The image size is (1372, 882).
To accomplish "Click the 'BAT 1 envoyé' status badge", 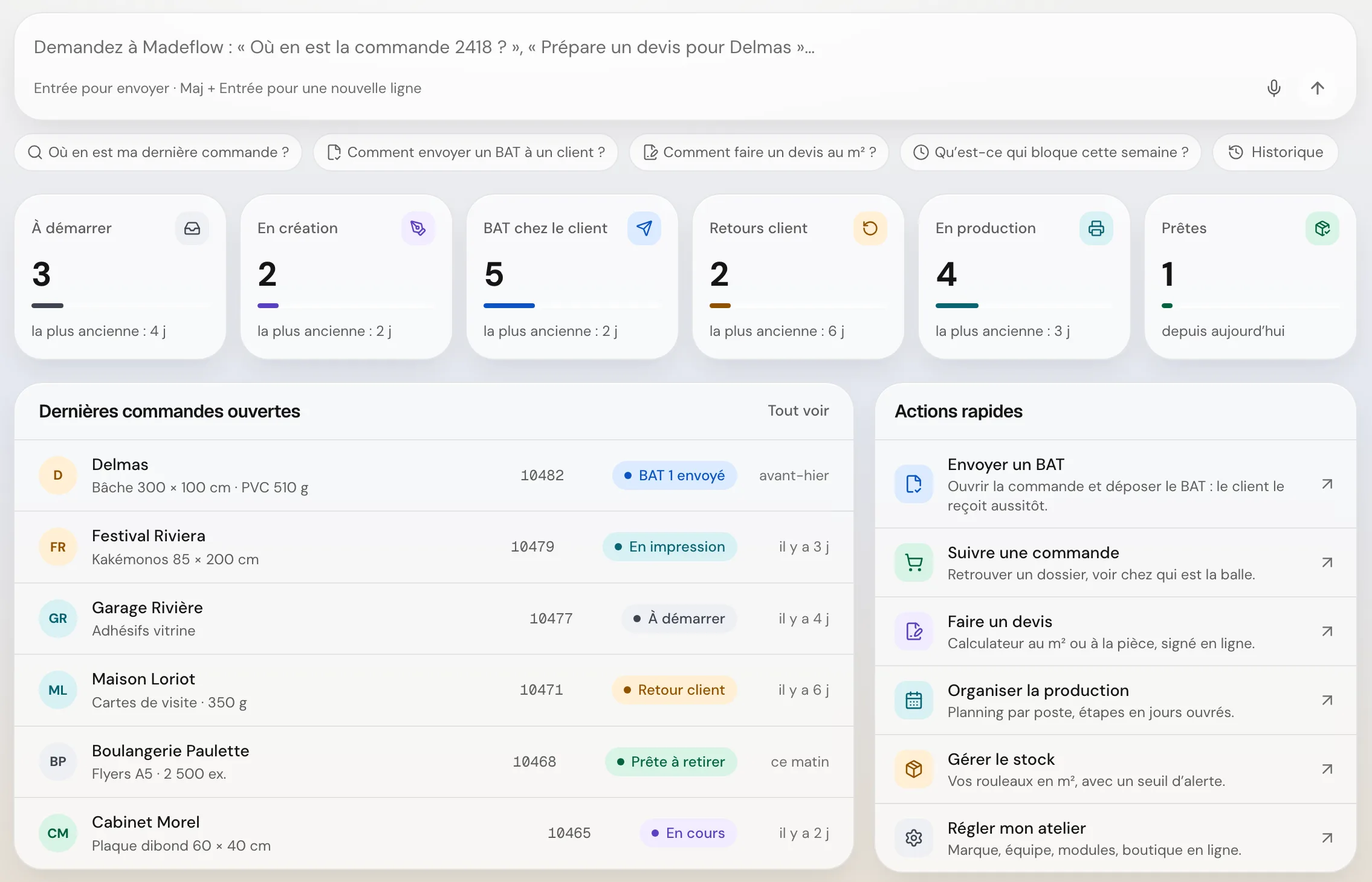I will pos(675,475).
